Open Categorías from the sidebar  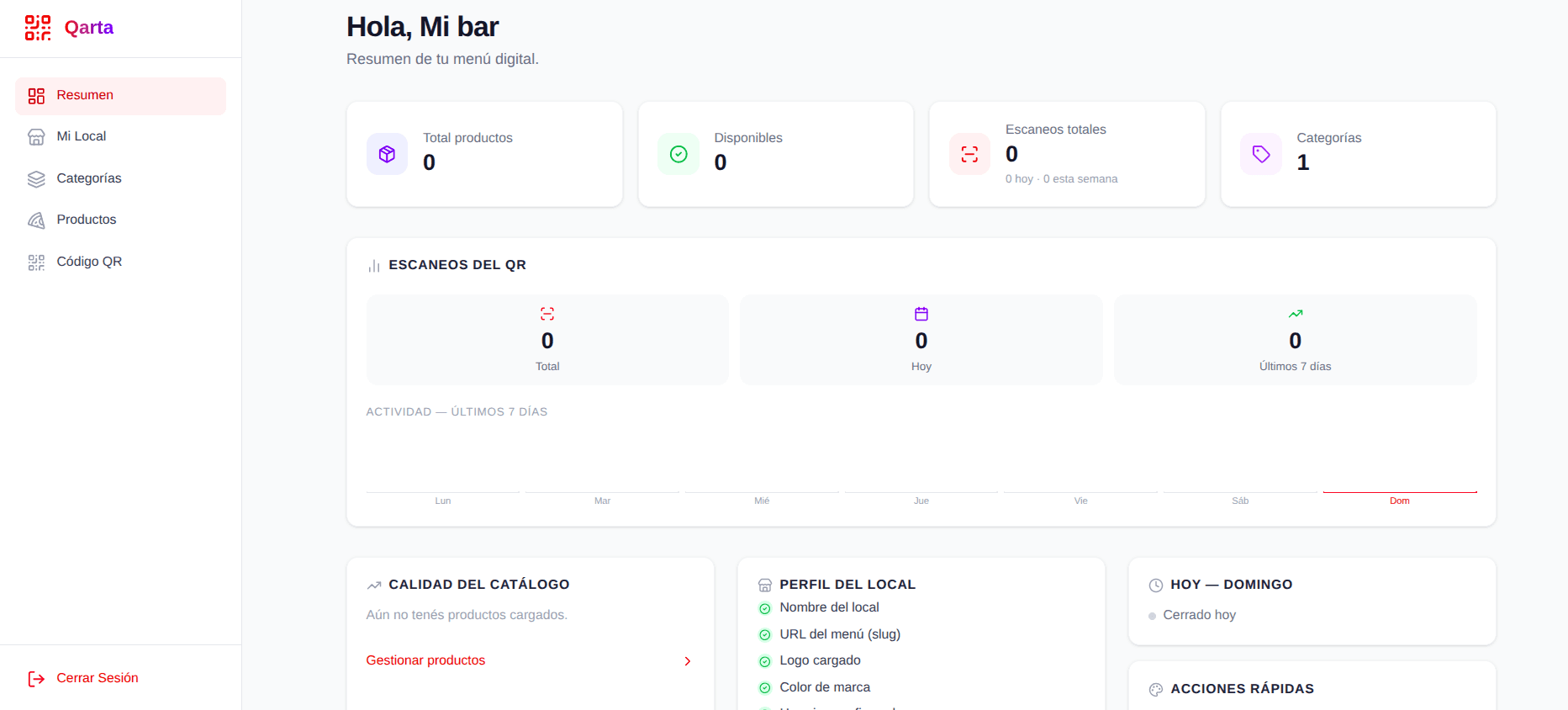(x=120, y=178)
